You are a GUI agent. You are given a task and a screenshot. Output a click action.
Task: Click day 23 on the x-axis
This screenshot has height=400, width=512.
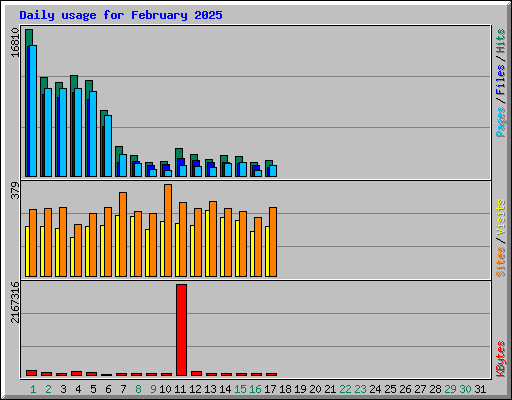click(x=360, y=389)
